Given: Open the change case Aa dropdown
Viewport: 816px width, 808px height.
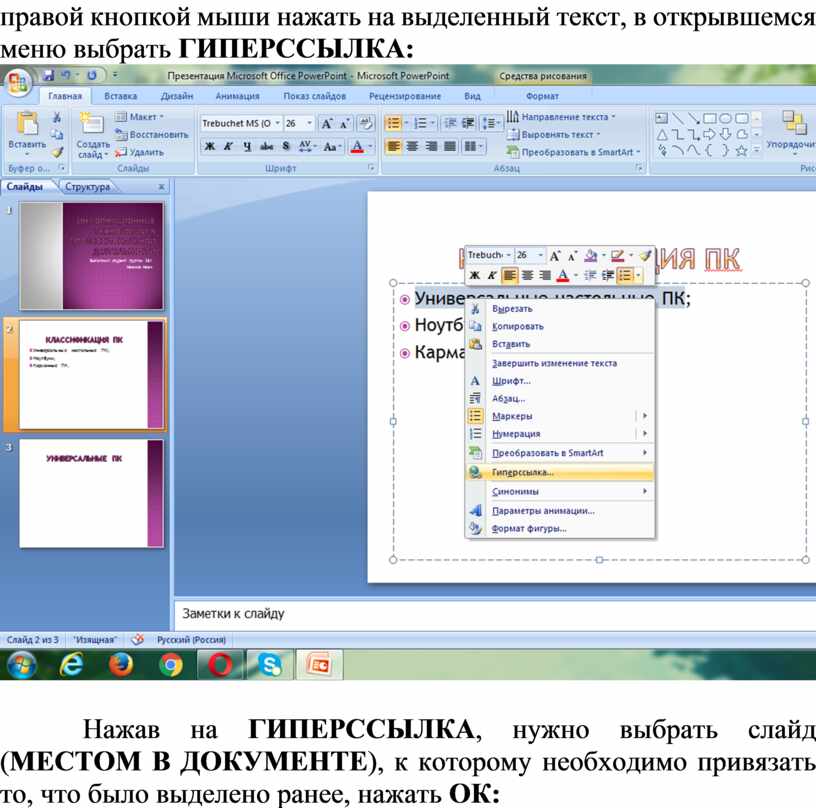Looking at the screenshot, I should (x=332, y=147).
